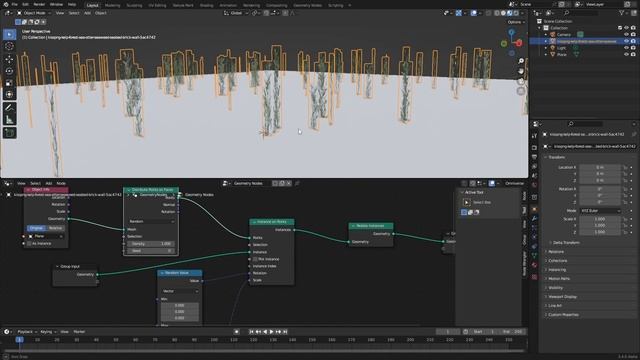640x360 pixels.
Task: Open the Global transform orientation dropdown
Action: (236, 13)
